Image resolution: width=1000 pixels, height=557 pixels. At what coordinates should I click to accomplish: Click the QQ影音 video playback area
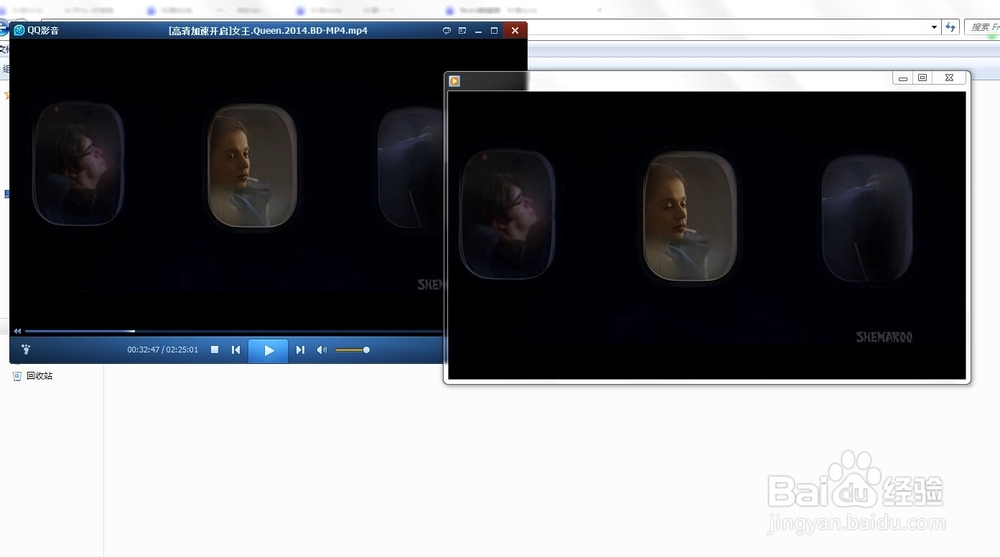click(x=226, y=182)
